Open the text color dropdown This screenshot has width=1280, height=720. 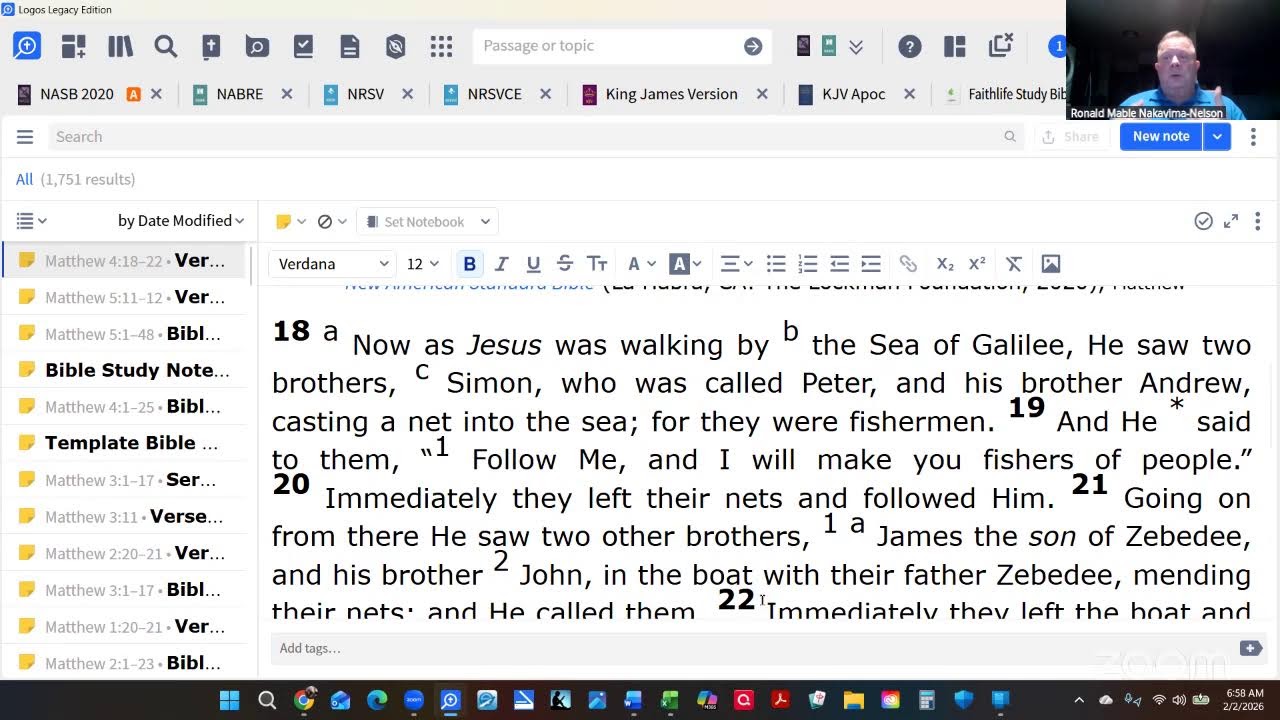[640, 264]
